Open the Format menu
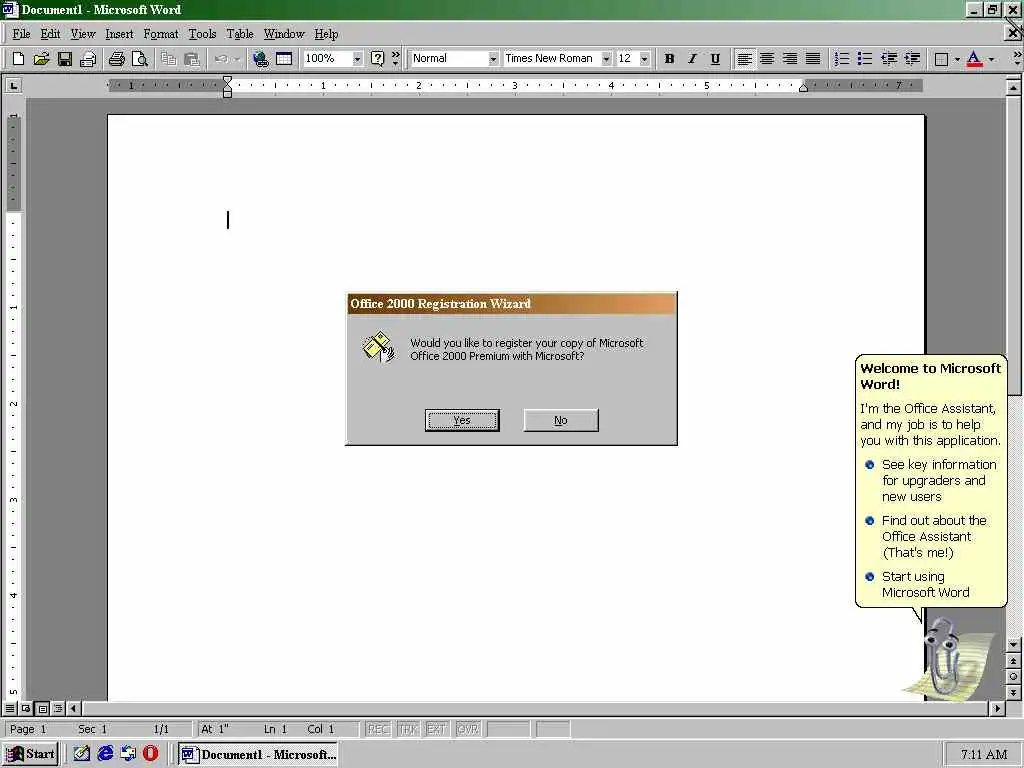The width and height of the screenshot is (1024, 768). (161, 34)
